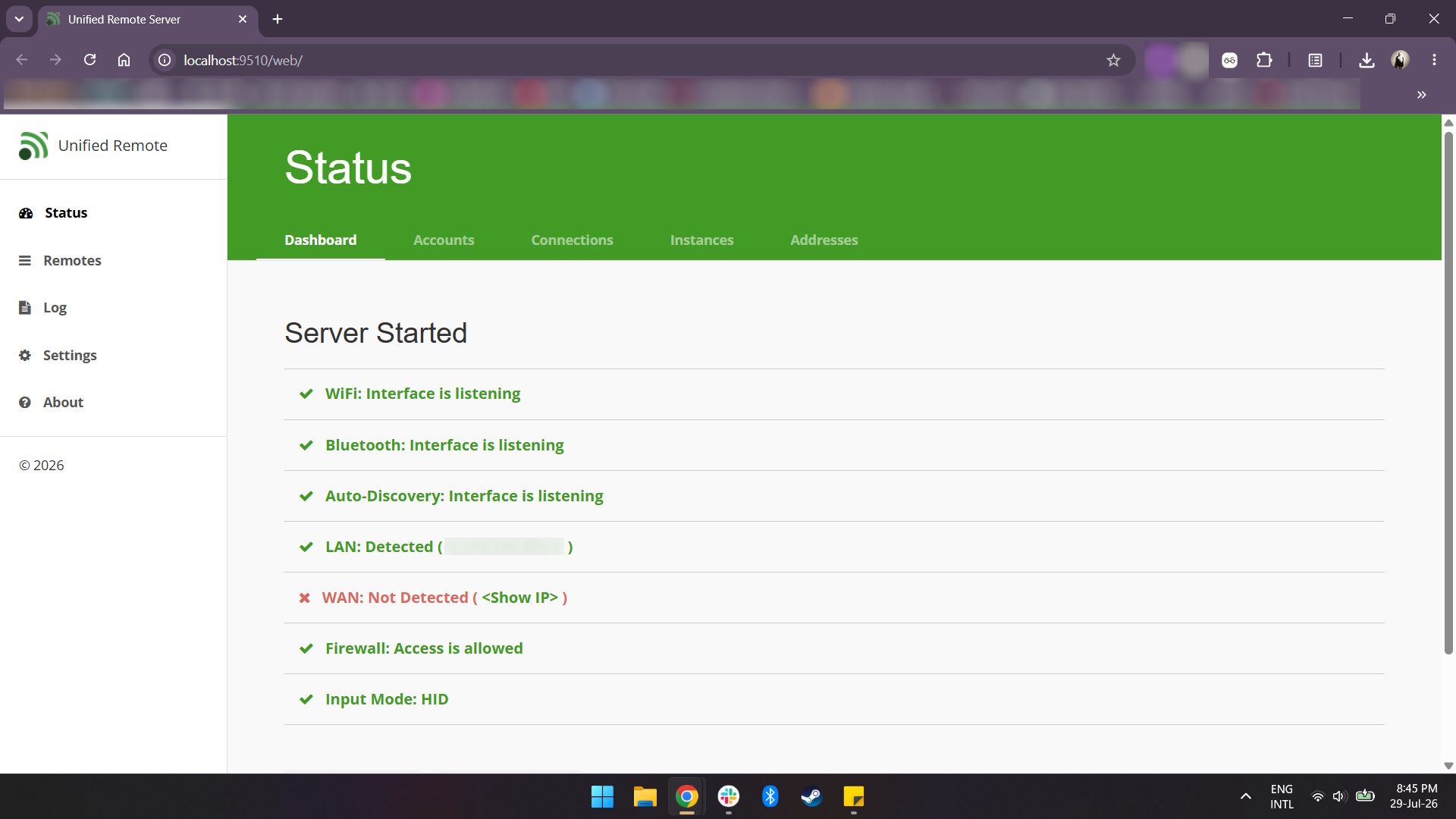This screenshot has width=1456, height=819.
Task: Open the browser profile avatar
Action: point(1400,60)
